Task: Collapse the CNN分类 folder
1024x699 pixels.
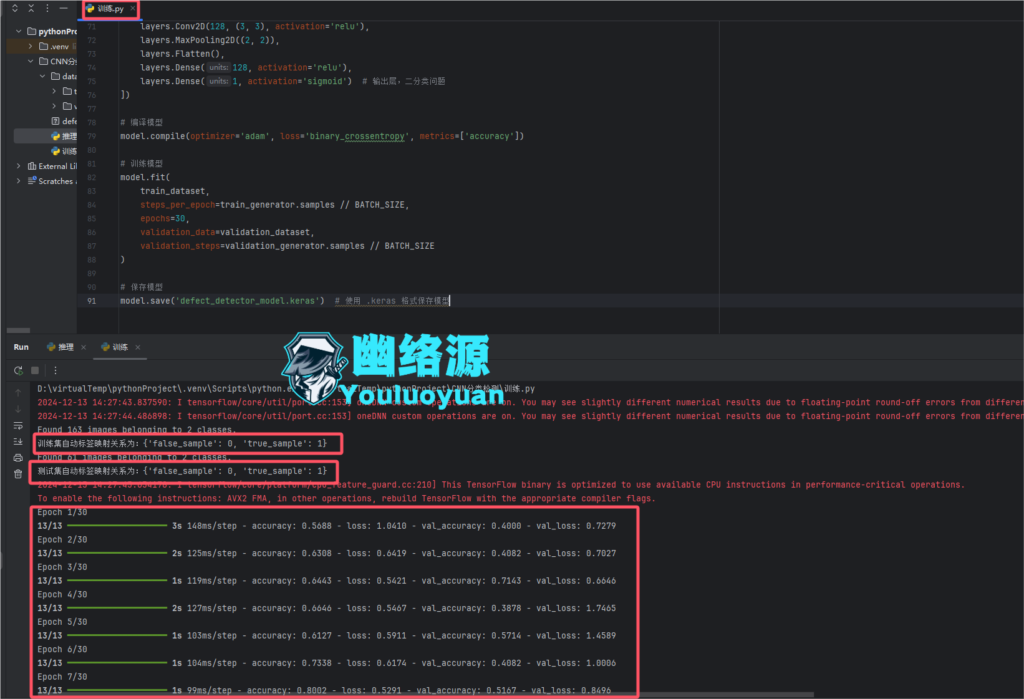Action: (x=30, y=61)
